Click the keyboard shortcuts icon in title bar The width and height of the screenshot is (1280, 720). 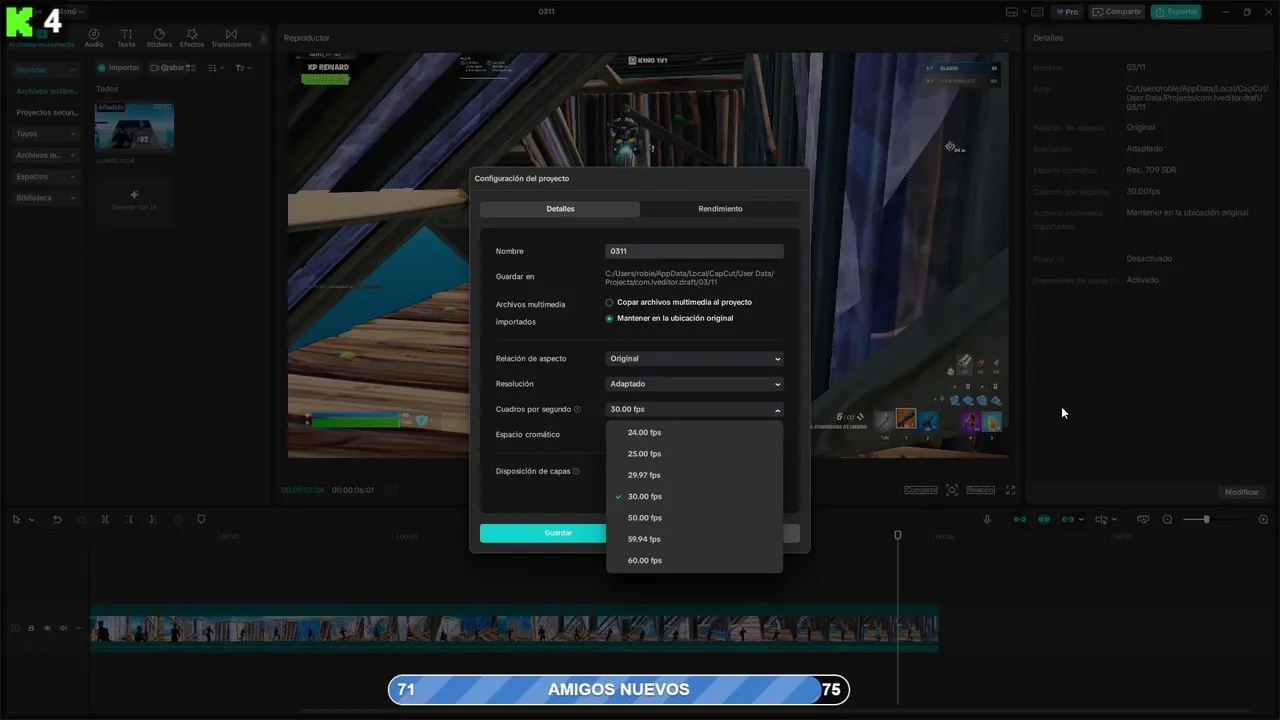point(1037,12)
